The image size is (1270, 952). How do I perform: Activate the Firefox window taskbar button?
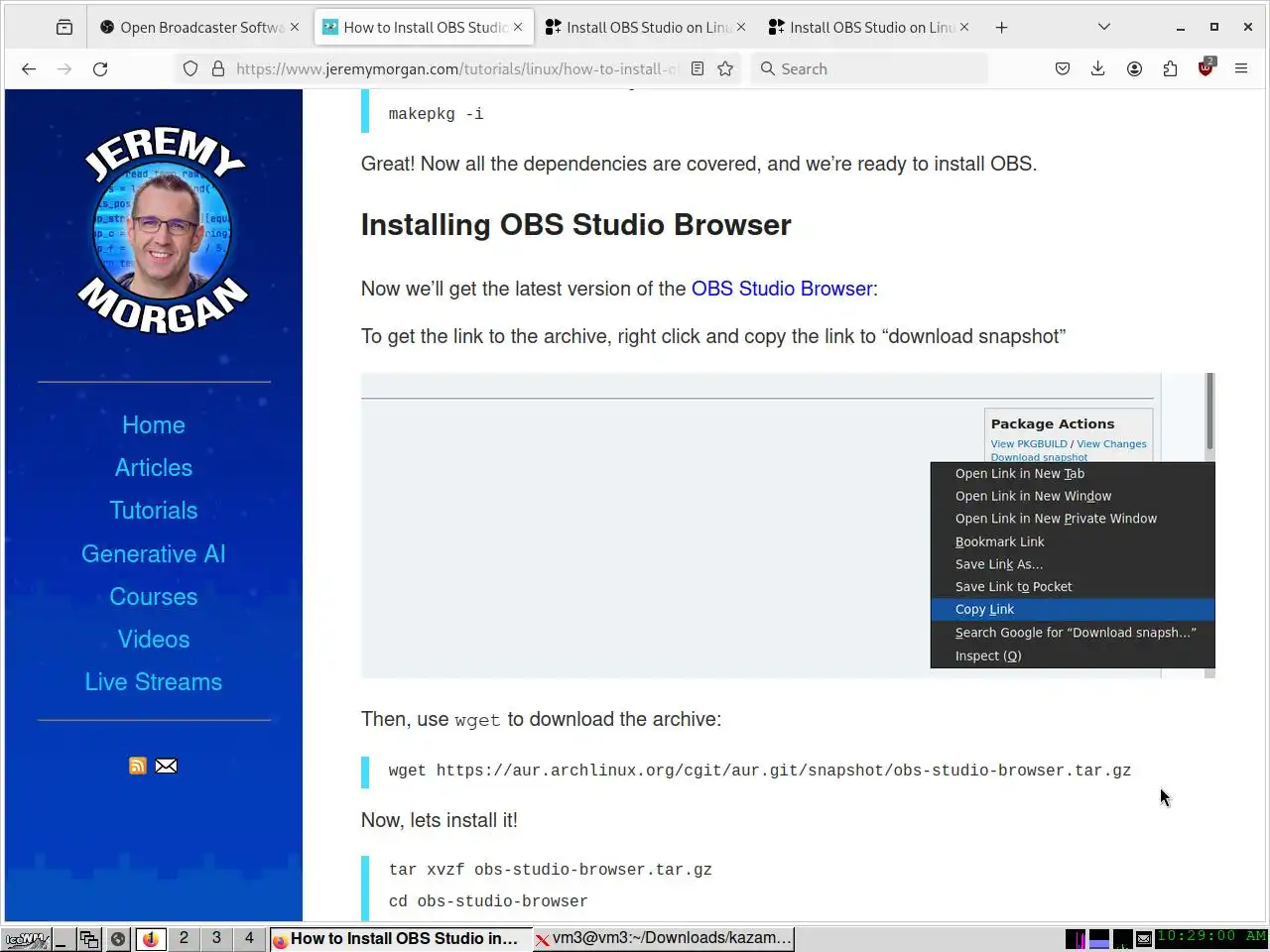pyautogui.click(x=401, y=939)
